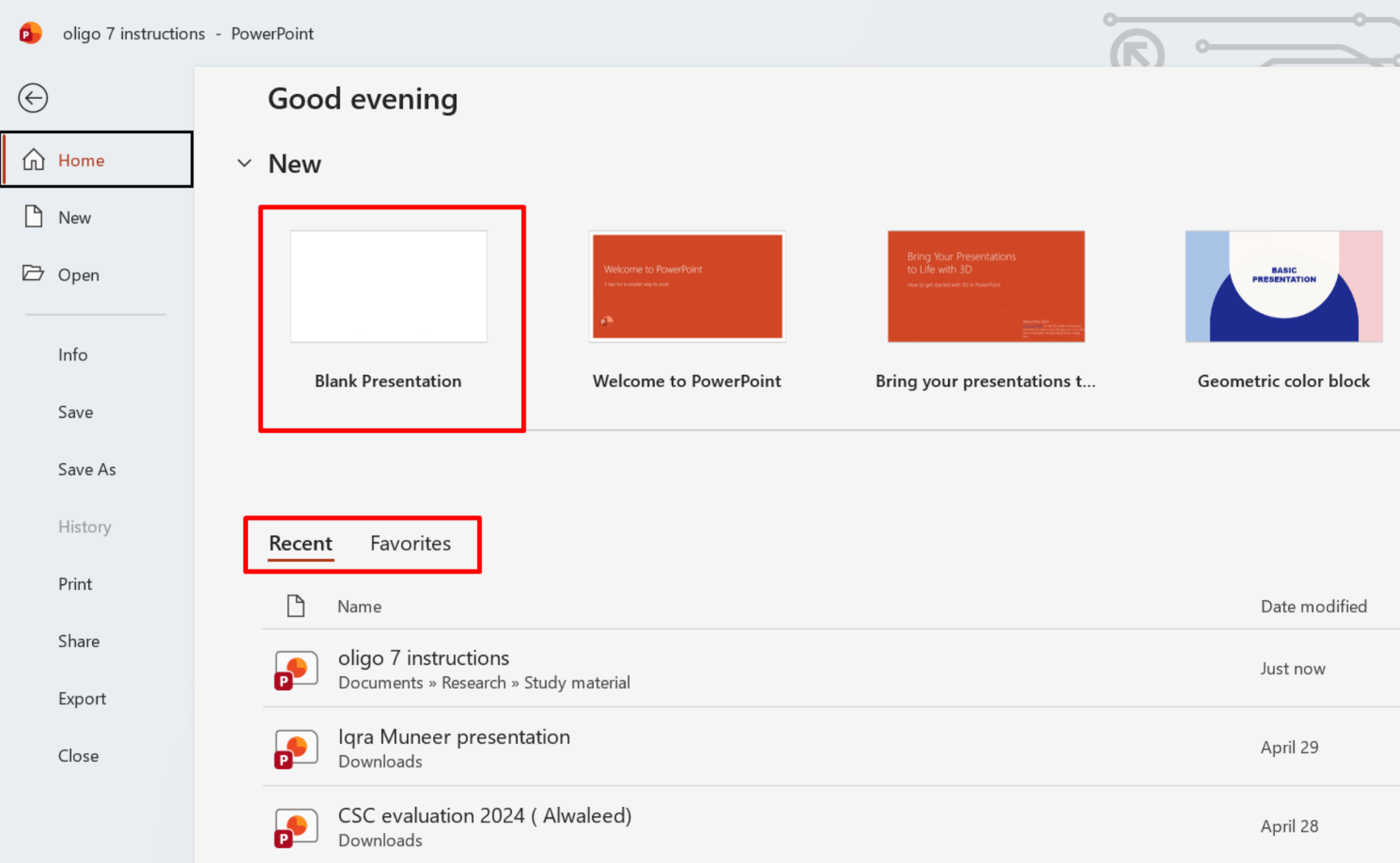Click the PowerPoint file icon for oligo 7 instructions
Viewport: 1400px width, 863px height.
click(x=296, y=669)
